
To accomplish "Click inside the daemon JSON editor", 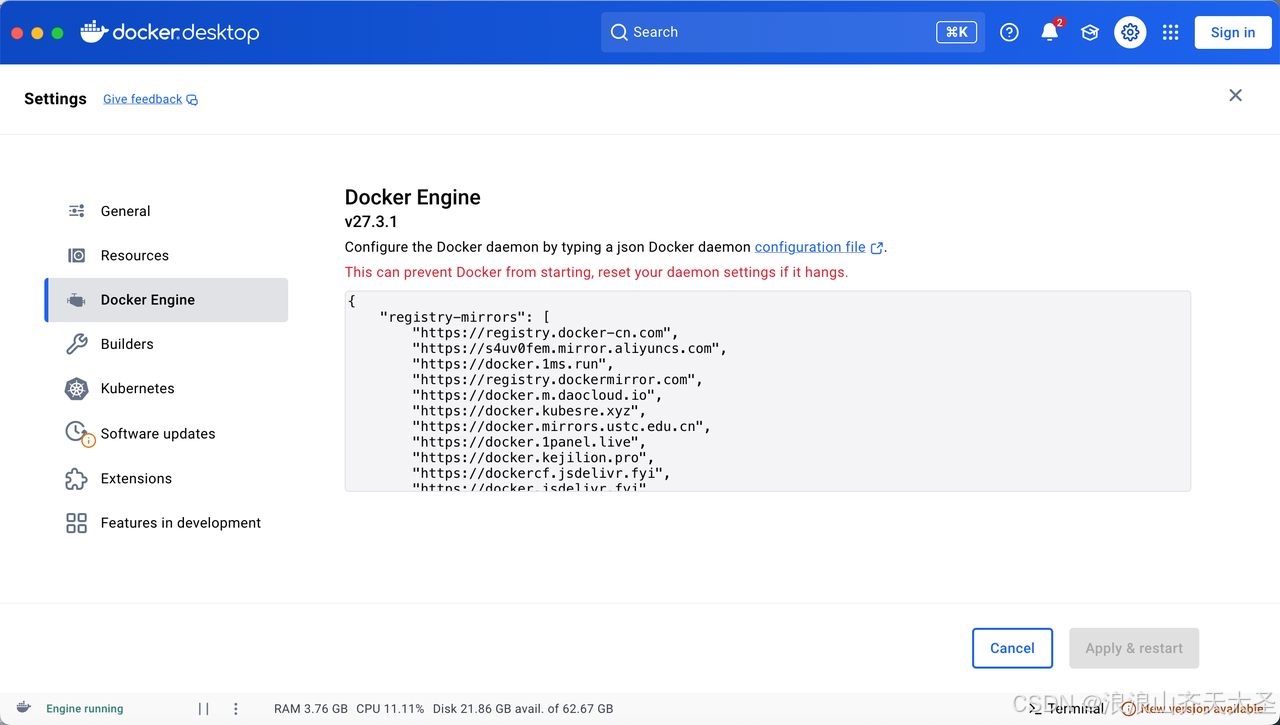I will pos(767,391).
